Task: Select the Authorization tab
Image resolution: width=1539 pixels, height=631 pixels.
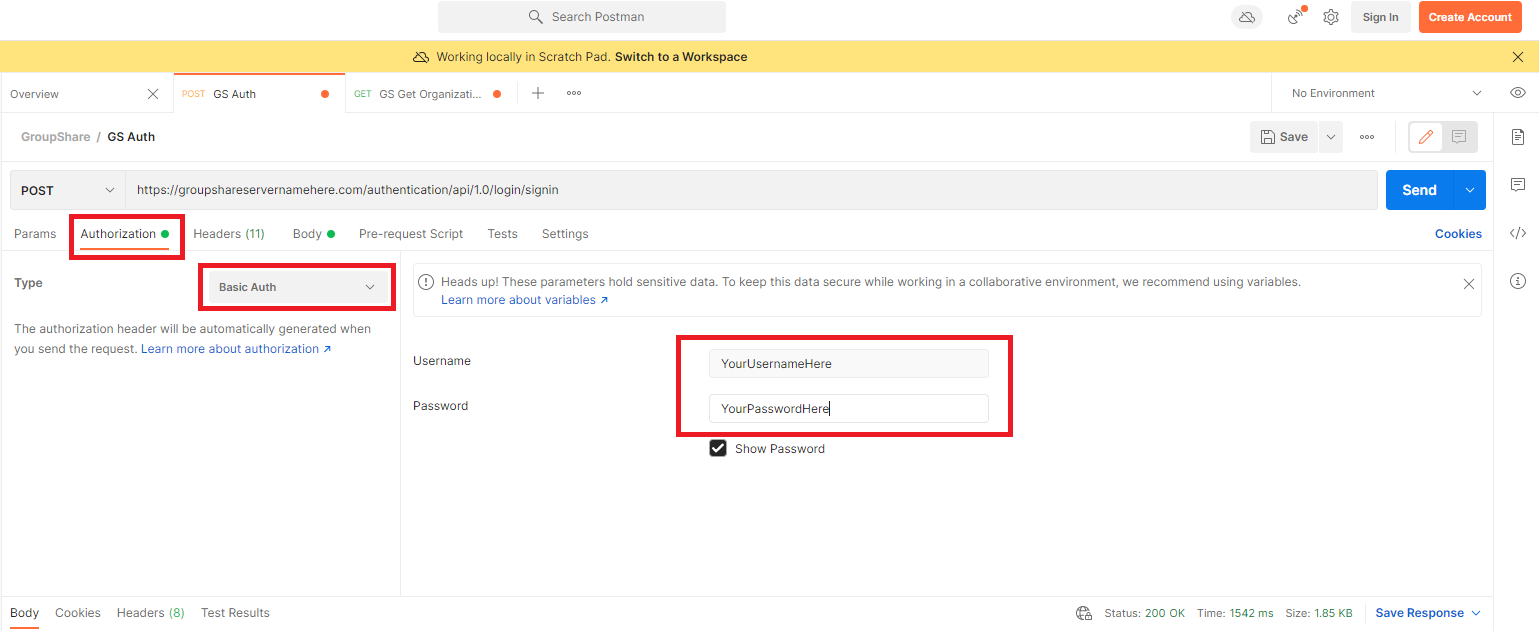Action: (125, 234)
